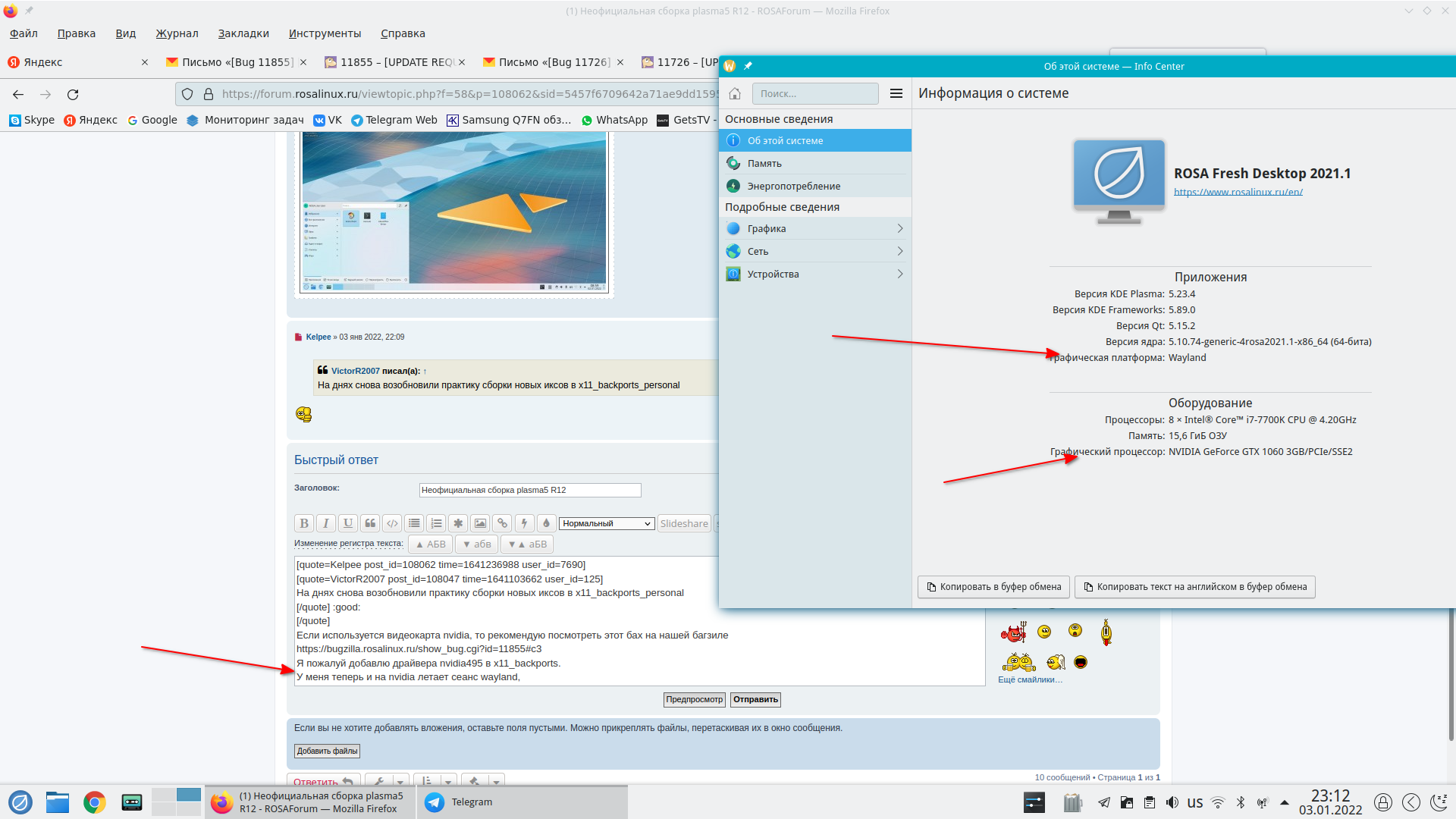Toggle bold formatting in post editor
The image size is (1456, 819).
[x=303, y=523]
